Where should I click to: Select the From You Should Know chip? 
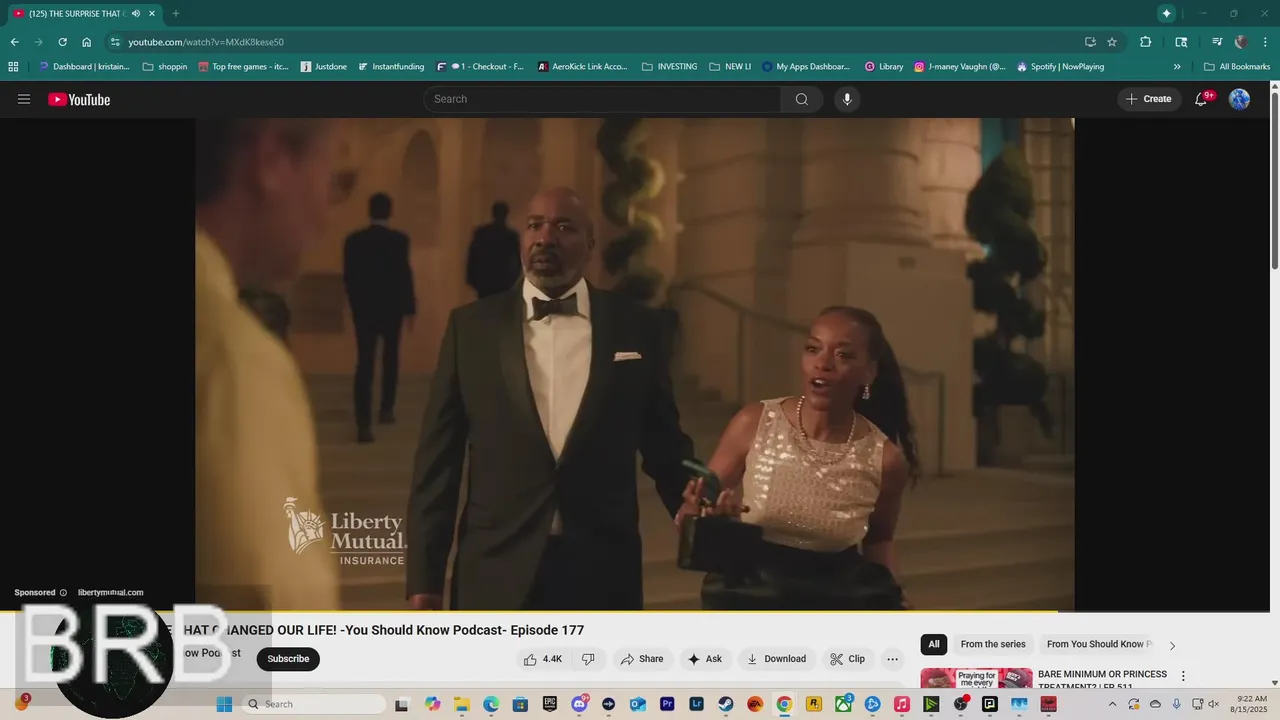(x=1098, y=644)
